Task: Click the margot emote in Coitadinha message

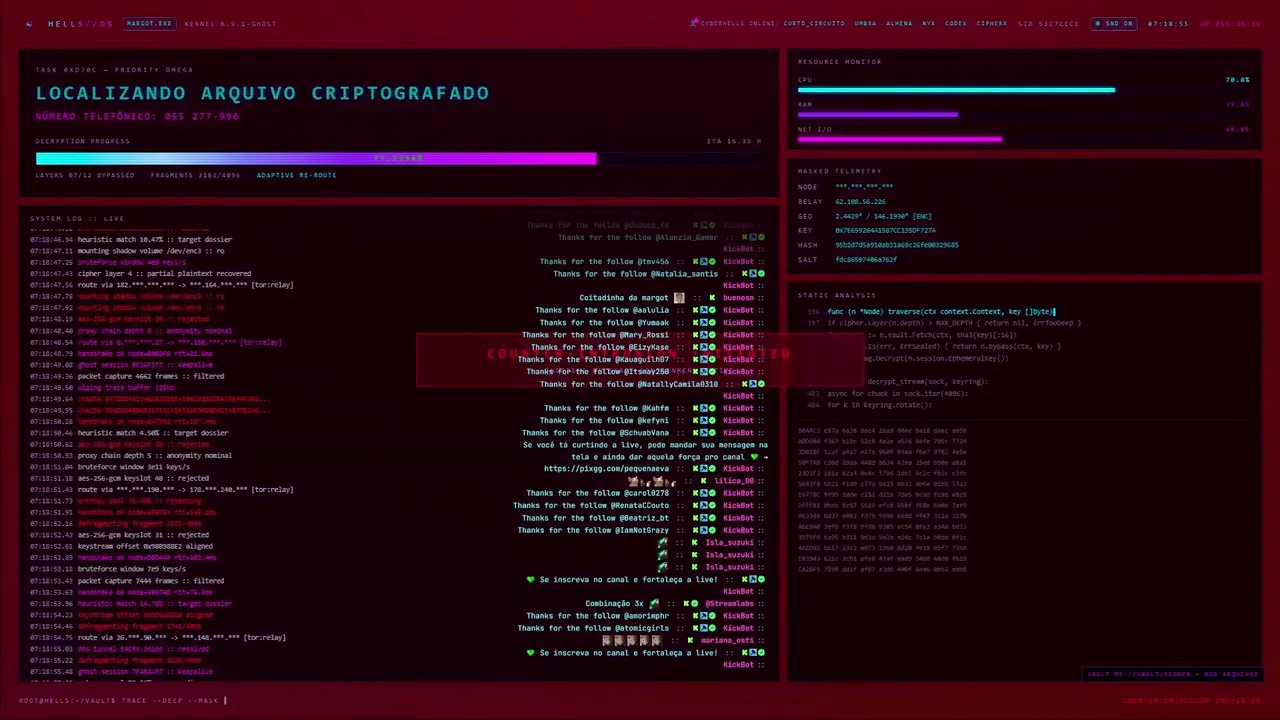Action: pos(680,298)
